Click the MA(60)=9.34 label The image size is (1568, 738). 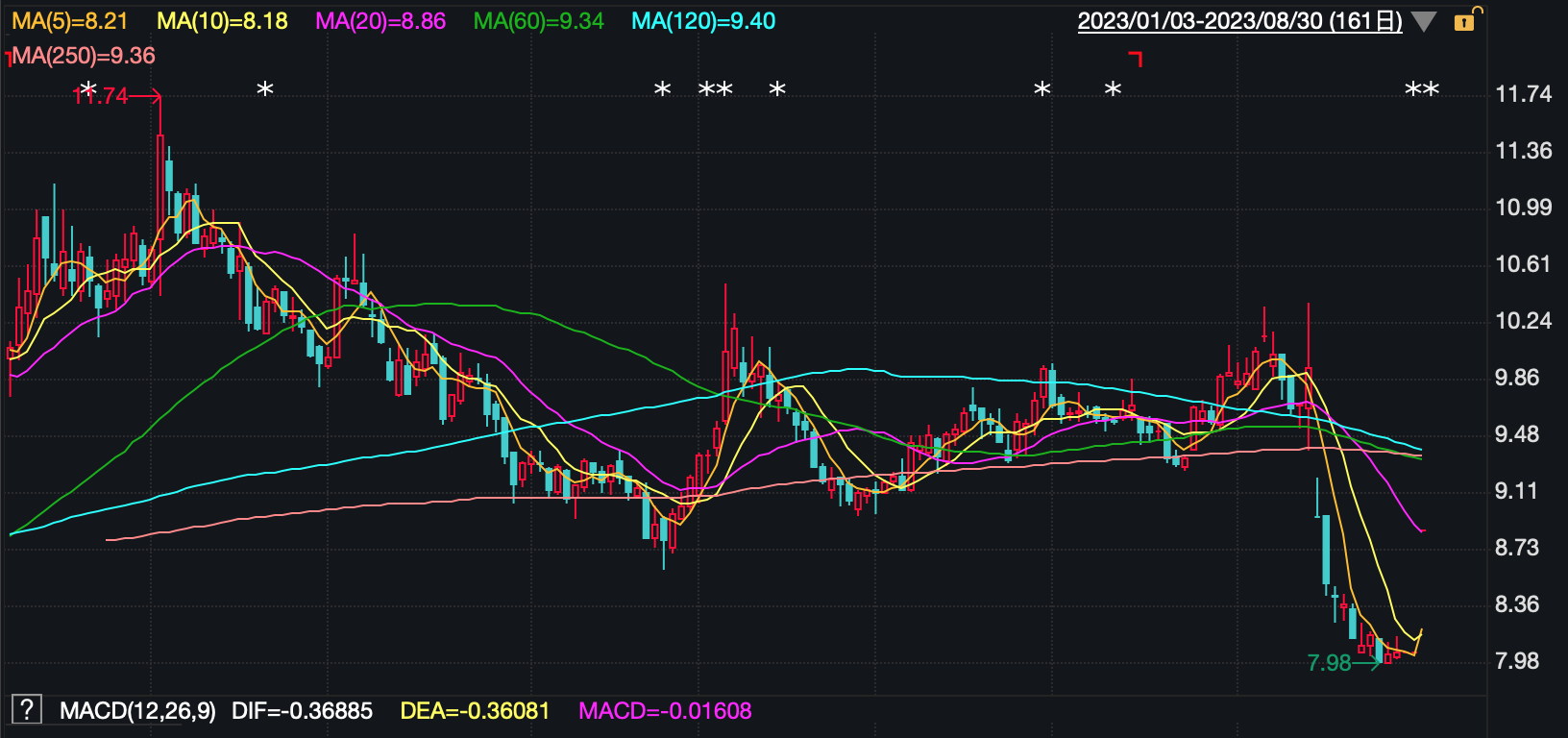[x=538, y=21]
